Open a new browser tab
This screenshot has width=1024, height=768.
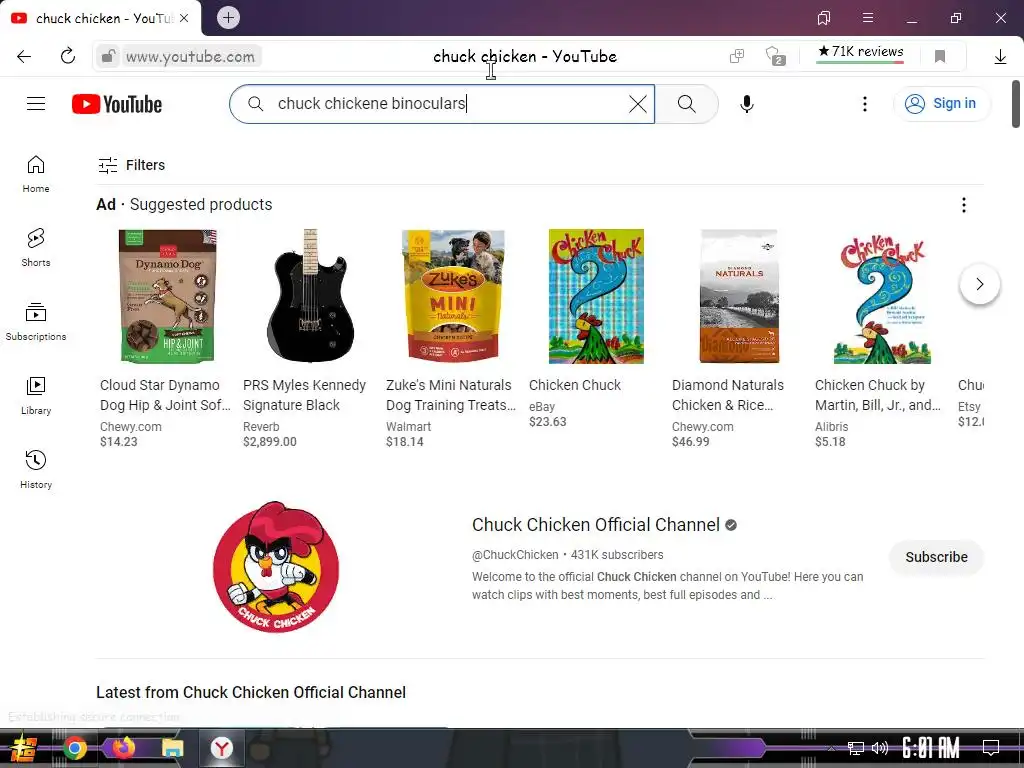228,18
